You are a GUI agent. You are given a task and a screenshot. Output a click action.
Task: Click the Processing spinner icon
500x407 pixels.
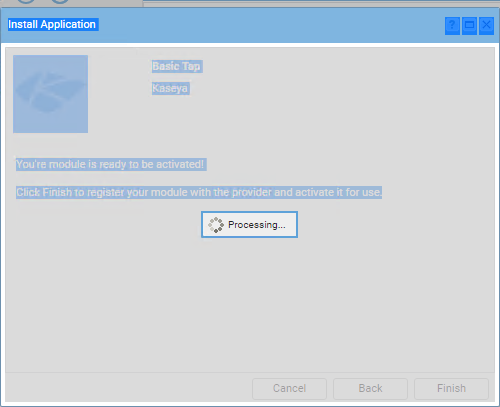point(216,225)
